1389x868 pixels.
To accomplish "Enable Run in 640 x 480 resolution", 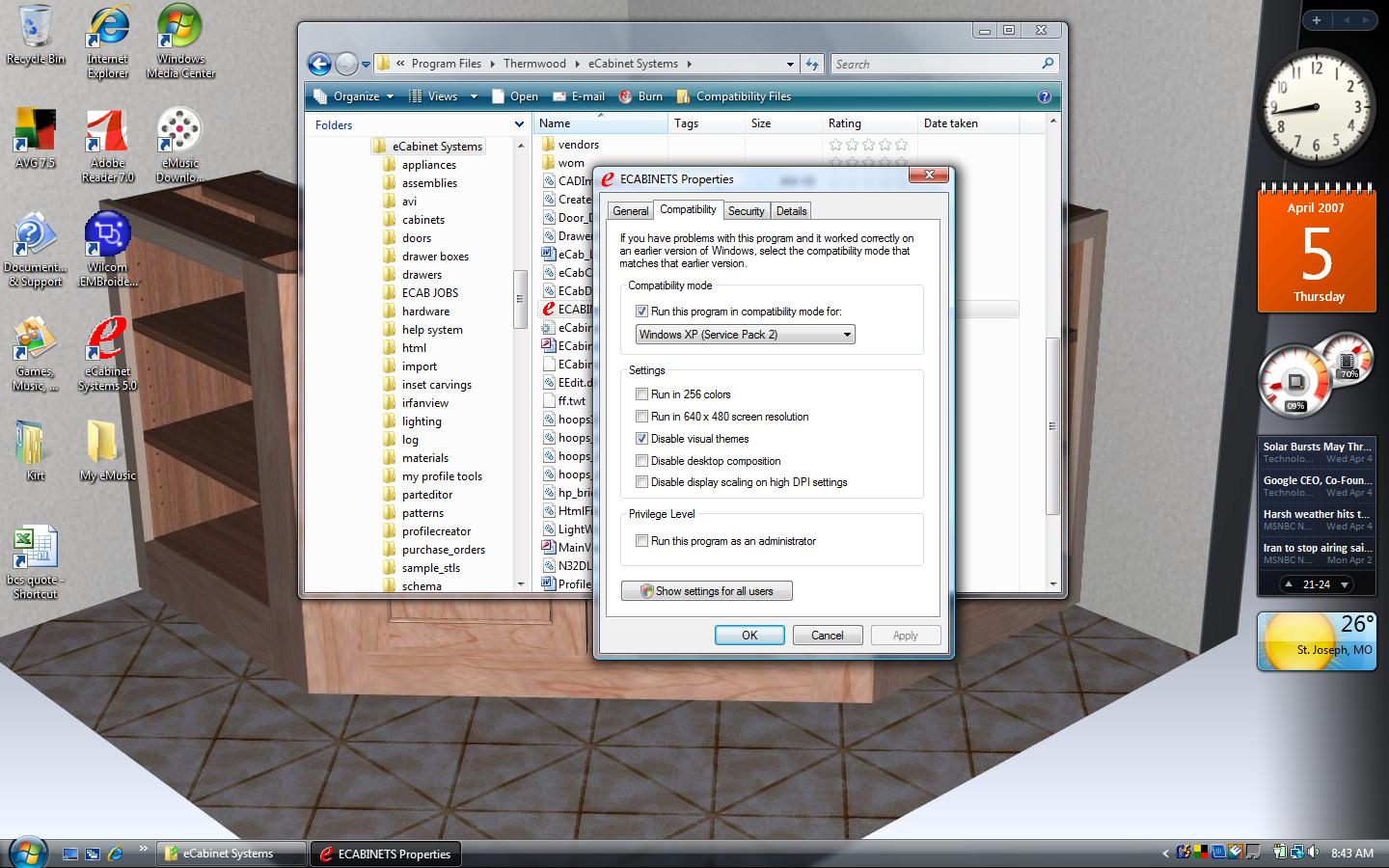I will (641, 417).
